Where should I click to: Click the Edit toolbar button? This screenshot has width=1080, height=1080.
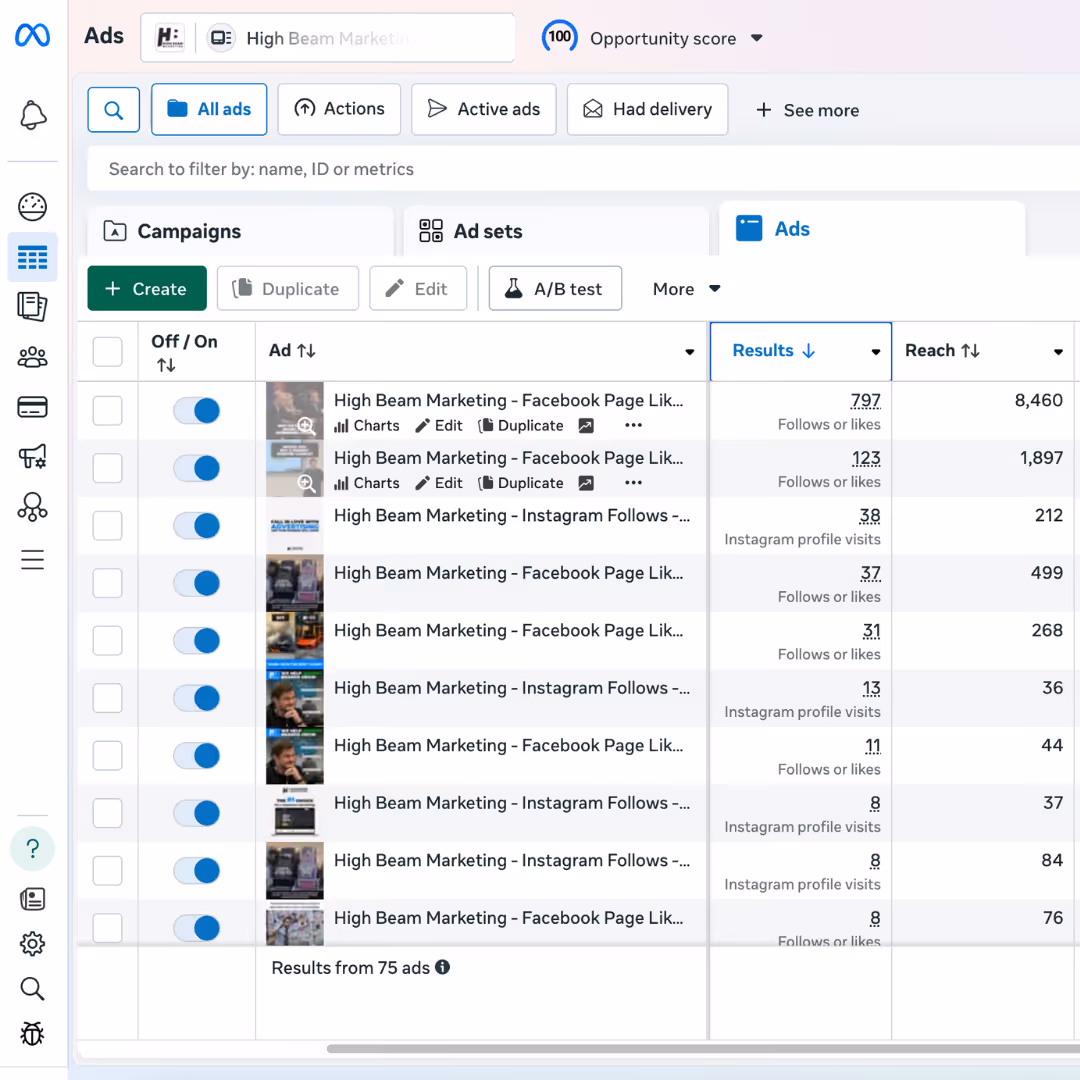click(x=418, y=289)
